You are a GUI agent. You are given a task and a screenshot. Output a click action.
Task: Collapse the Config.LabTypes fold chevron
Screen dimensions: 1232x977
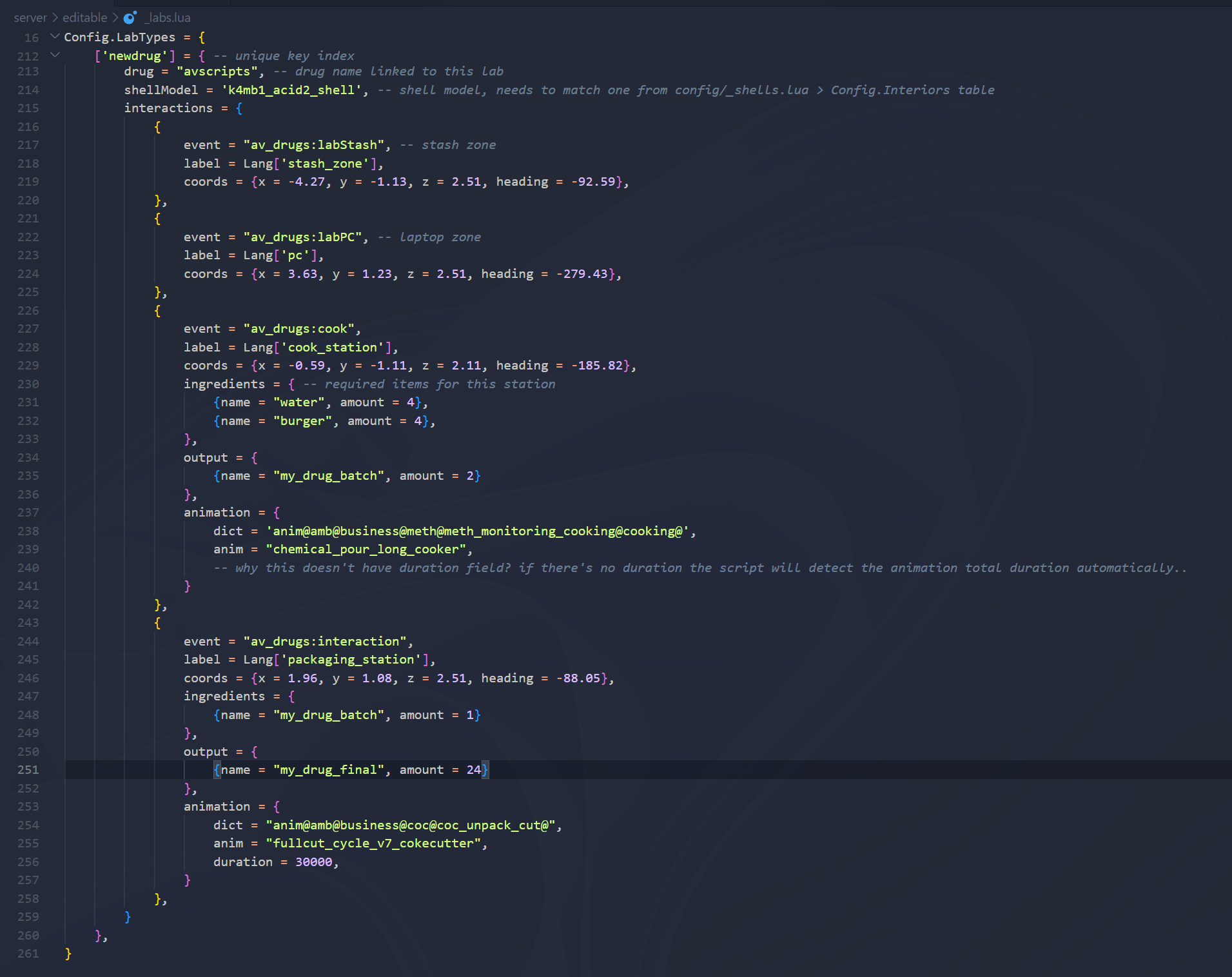point(55,37)
